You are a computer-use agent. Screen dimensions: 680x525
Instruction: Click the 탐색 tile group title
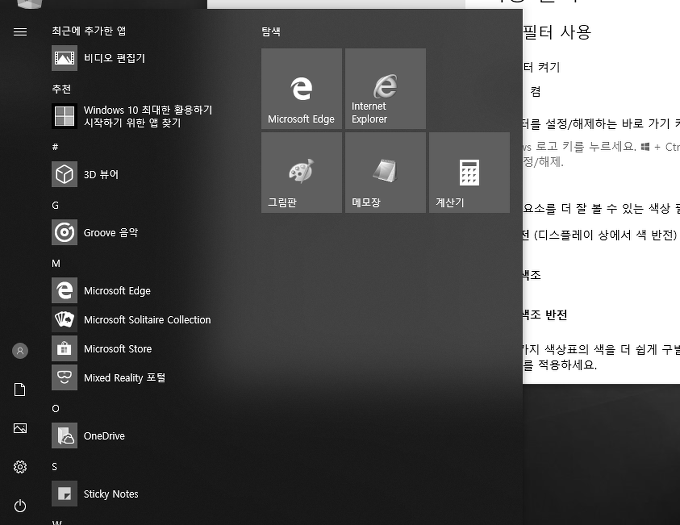(x=271, y=31)
